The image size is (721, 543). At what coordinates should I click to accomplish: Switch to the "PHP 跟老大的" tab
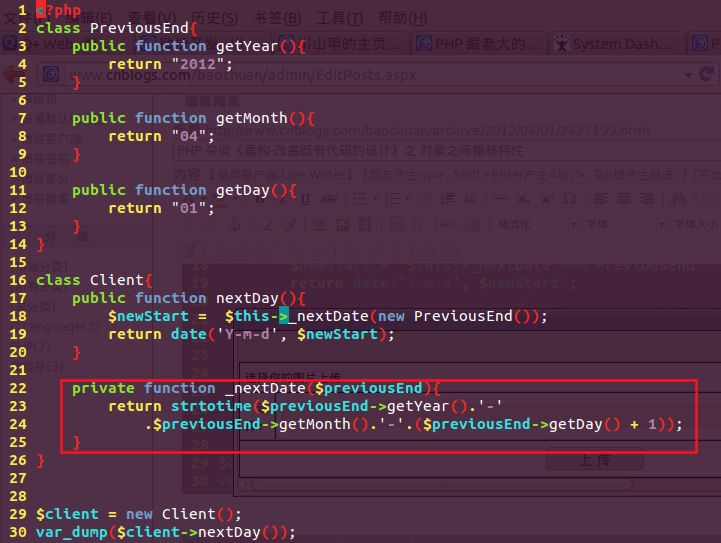(478, 44)
